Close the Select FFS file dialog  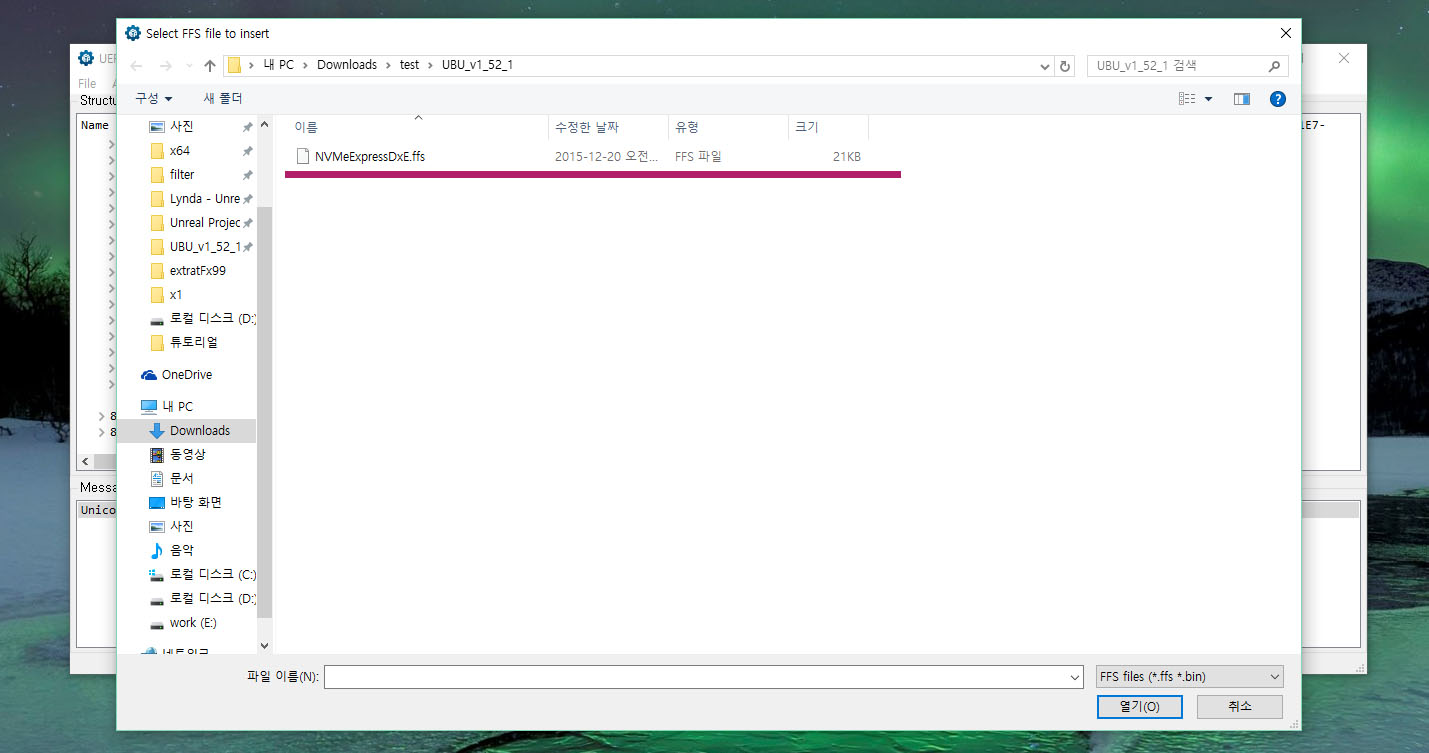pyautogui.click(x=1285, y=33)
